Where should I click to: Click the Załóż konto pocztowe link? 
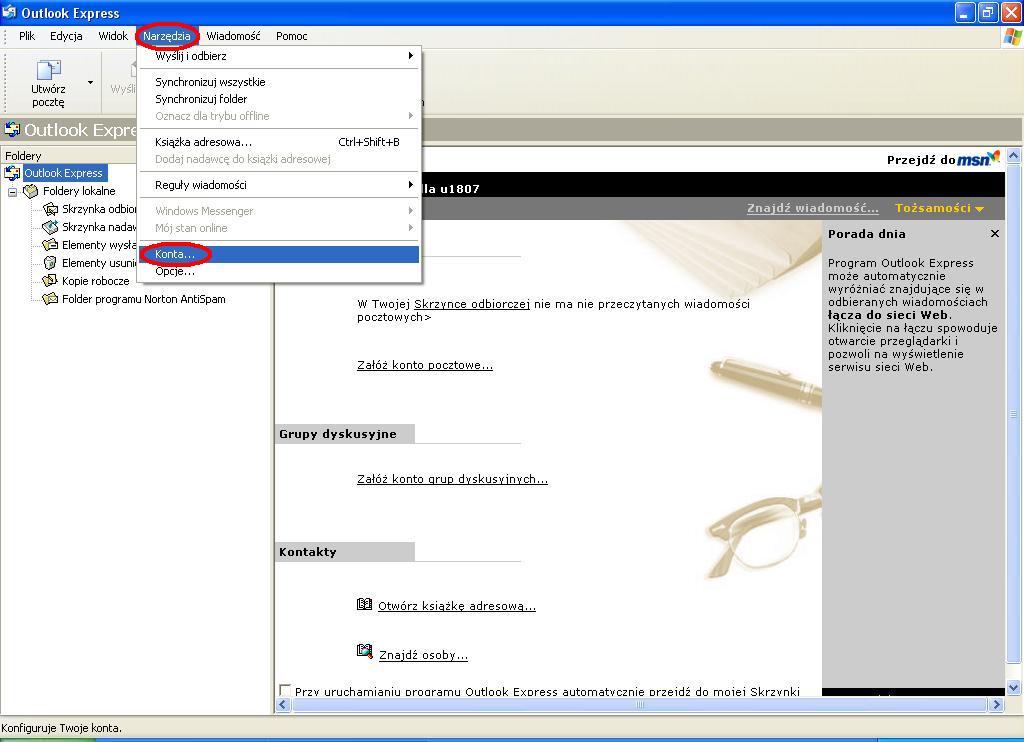[424, 365]
